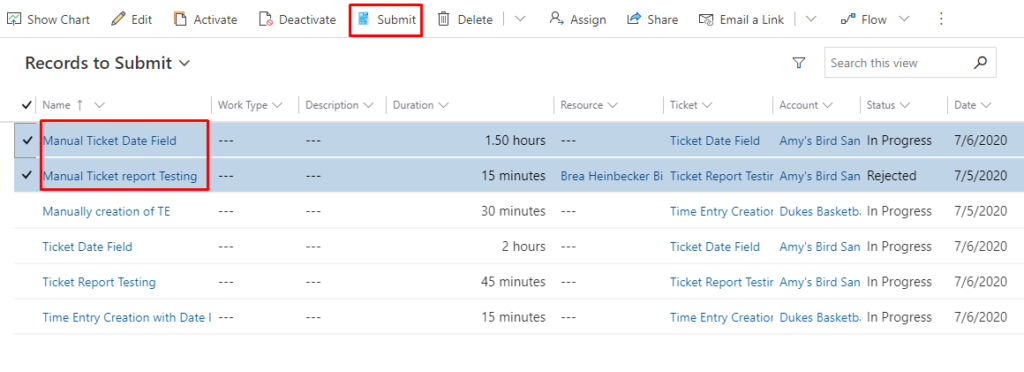Open the Status column header menu
This screenshot has width=1024, height=372.
pyautogui.click(x=889, y=105)
